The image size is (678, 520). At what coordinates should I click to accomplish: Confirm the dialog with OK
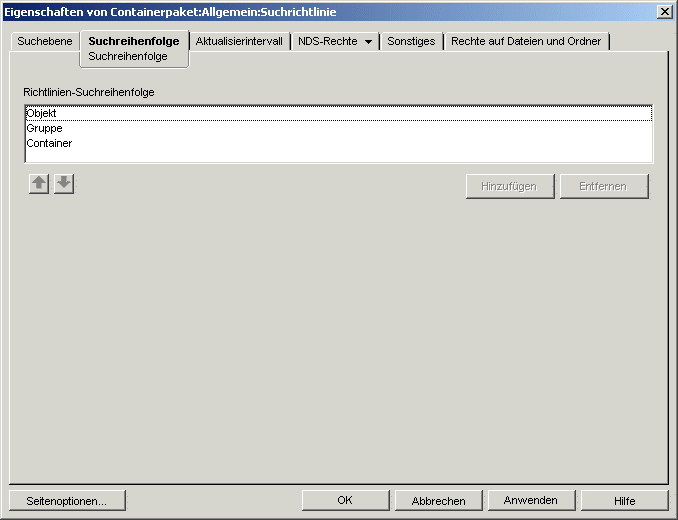[x=345, y=501]
